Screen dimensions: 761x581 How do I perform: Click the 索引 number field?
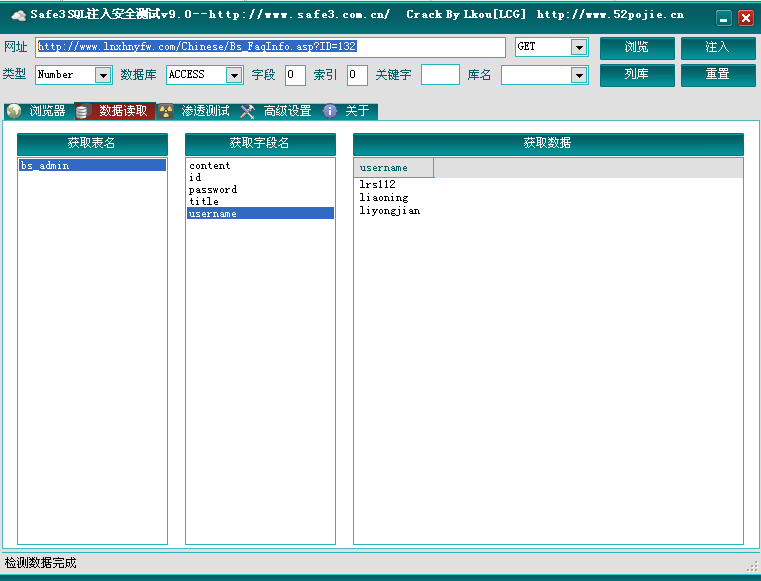(357, 75)
